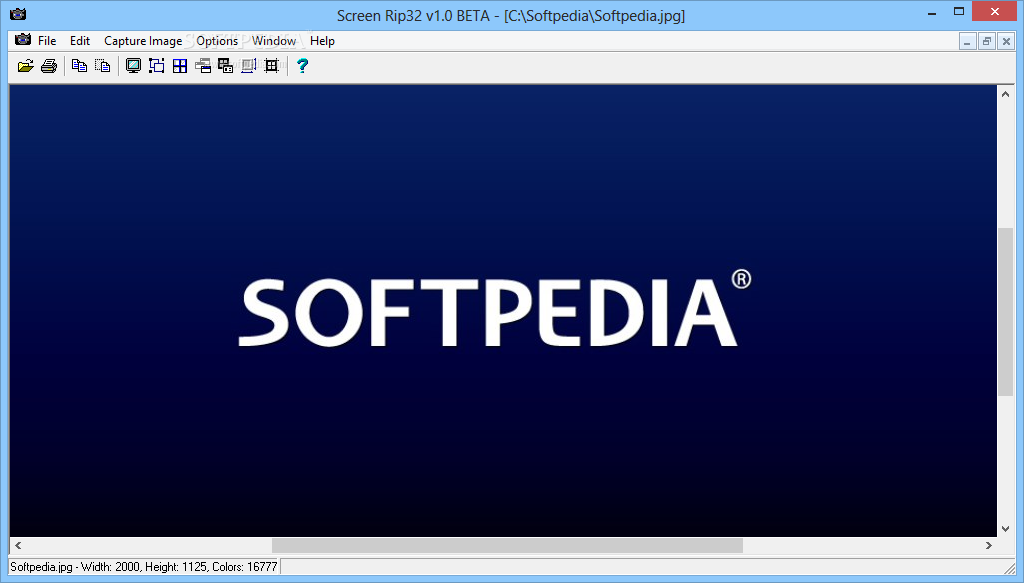Close the Softpedia.jpg document window
The width and height of the screenshot is (1024, 583).
click(1006, 42)
